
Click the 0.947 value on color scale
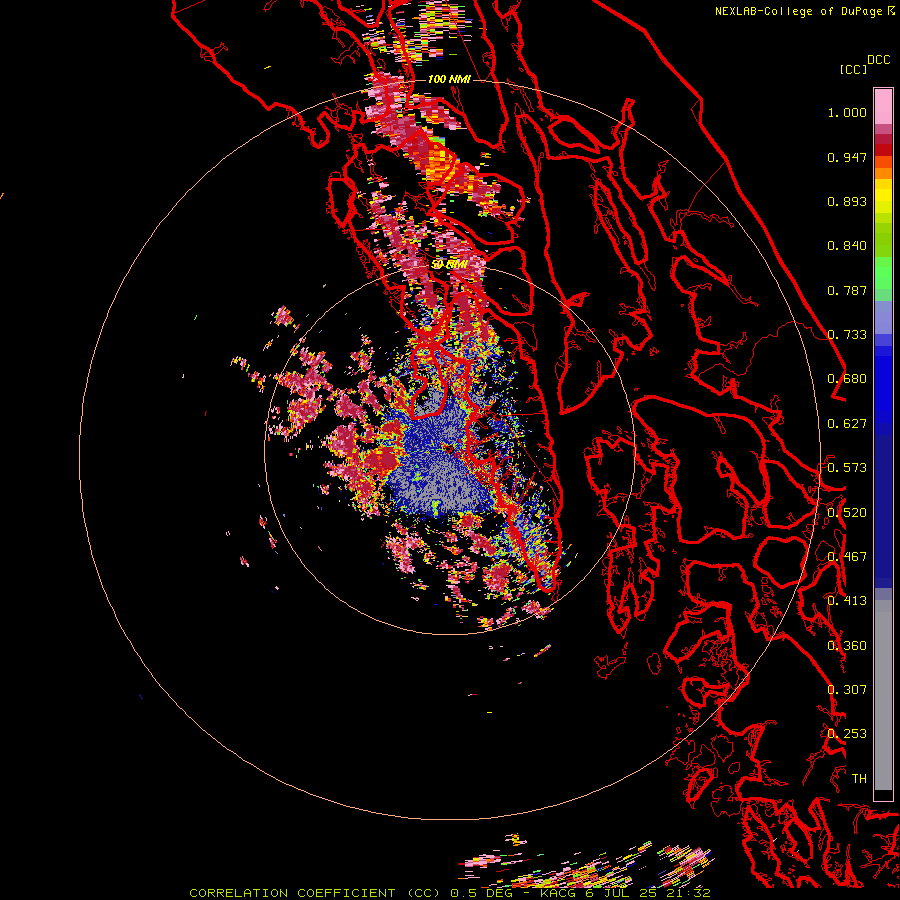pyautogui.click(x=847, y=157)
